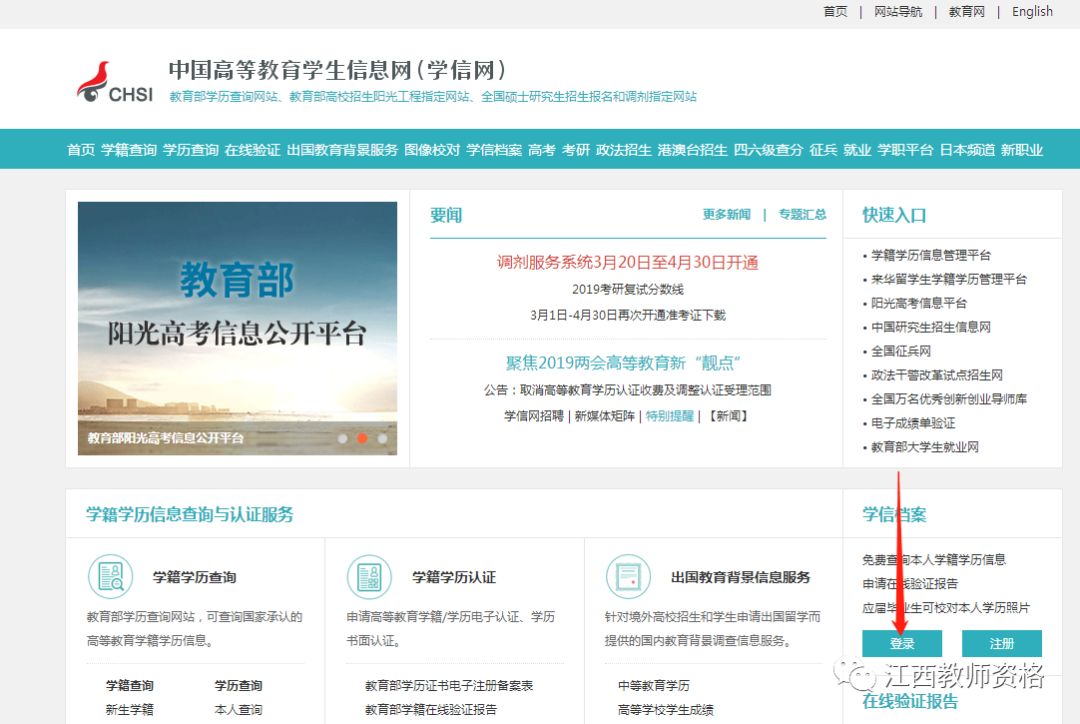The image size is (1080, 724).
Task: Open 学历查询 under 学籍学历查询 card
Action: pyautogui.click(x=238, y=685)
